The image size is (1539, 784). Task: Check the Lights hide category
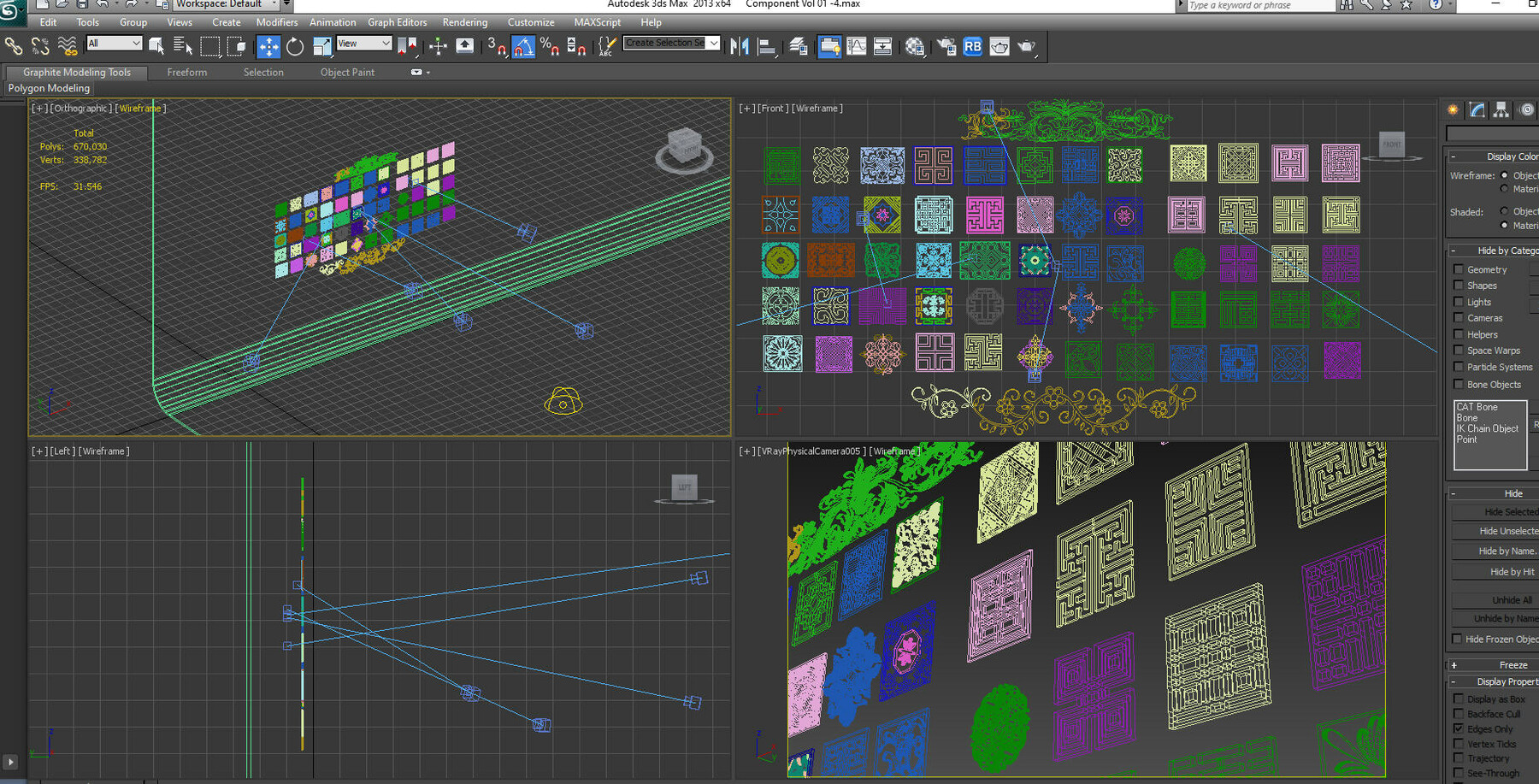(x=1459, y=302)
